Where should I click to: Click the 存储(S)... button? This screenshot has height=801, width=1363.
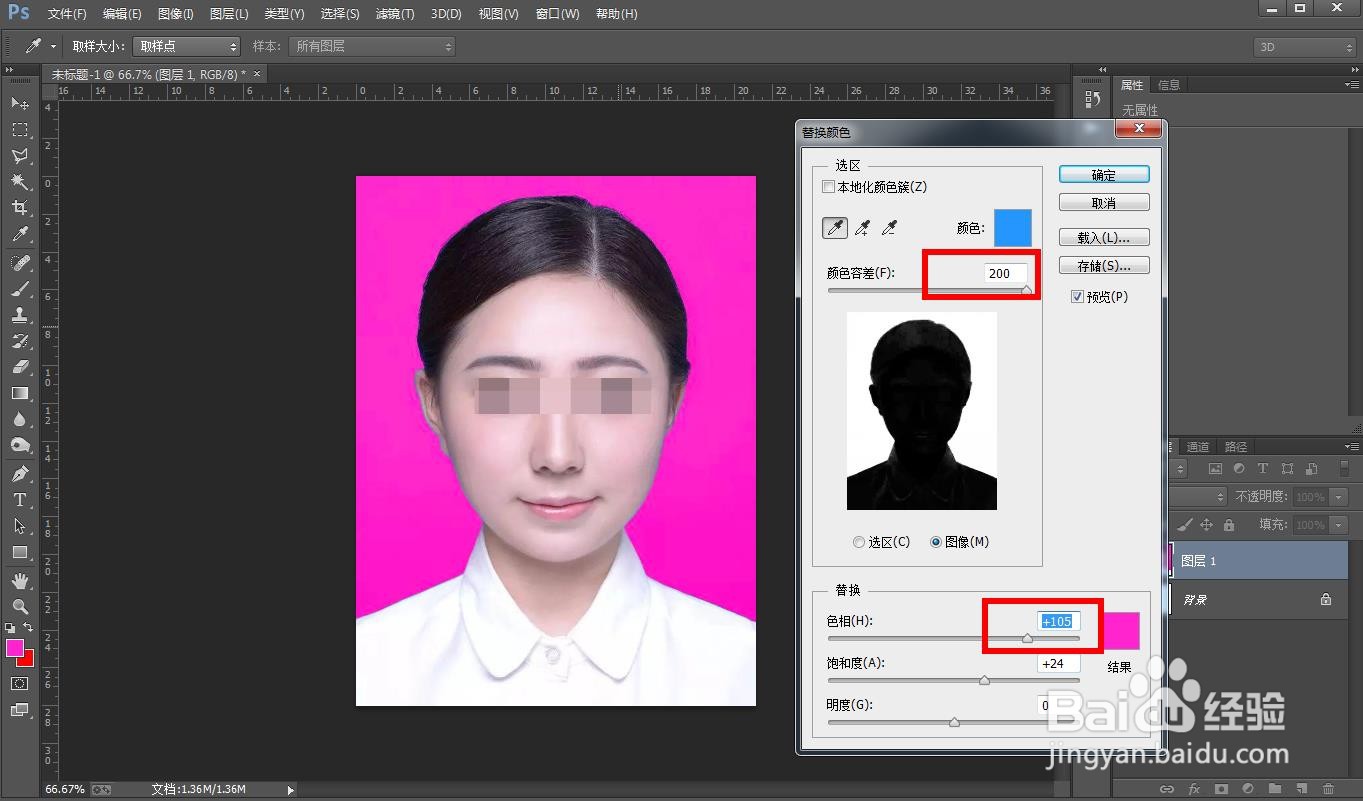(x=1104, y=266)
